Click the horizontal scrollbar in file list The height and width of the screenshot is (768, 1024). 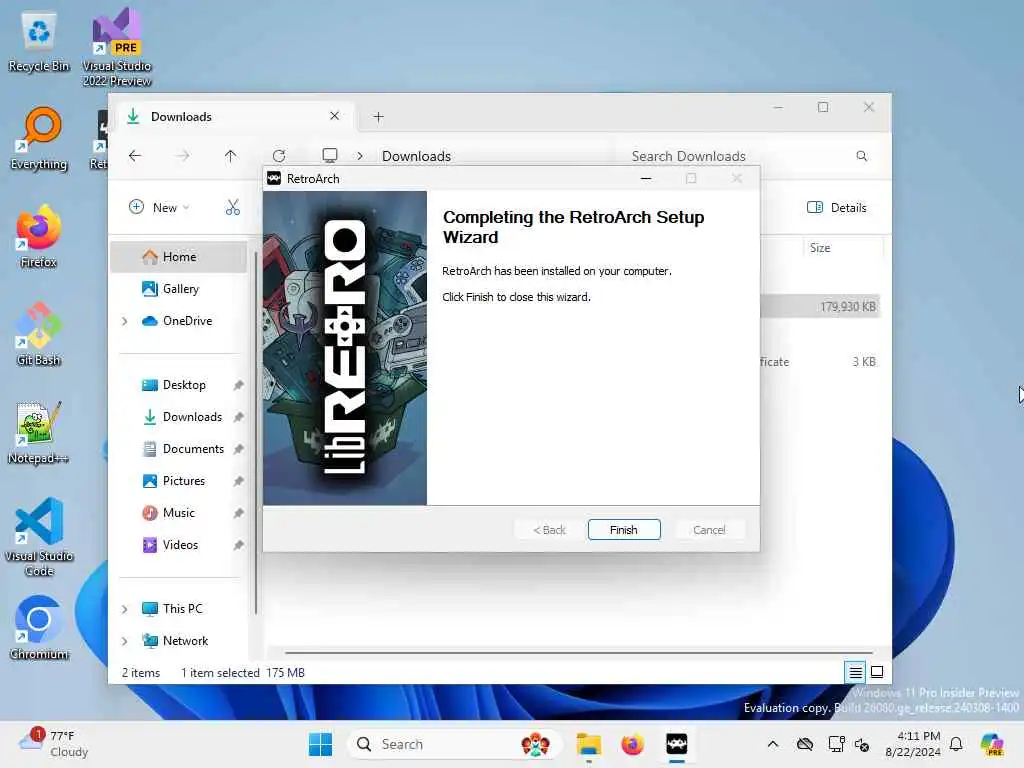pyautogui.click(x=579, y=652)
